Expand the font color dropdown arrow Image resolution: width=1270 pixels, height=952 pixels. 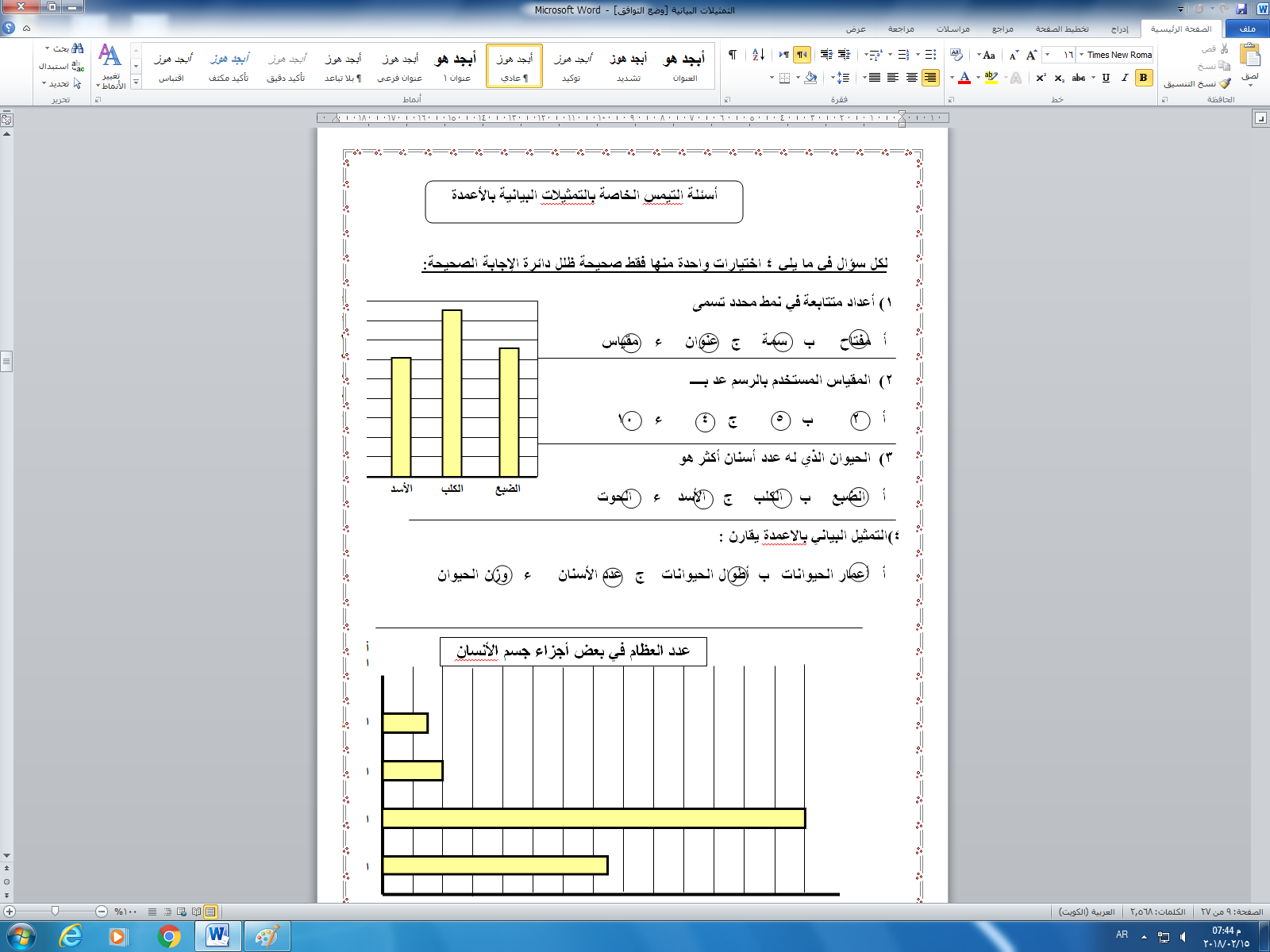(x=952, y=78)
